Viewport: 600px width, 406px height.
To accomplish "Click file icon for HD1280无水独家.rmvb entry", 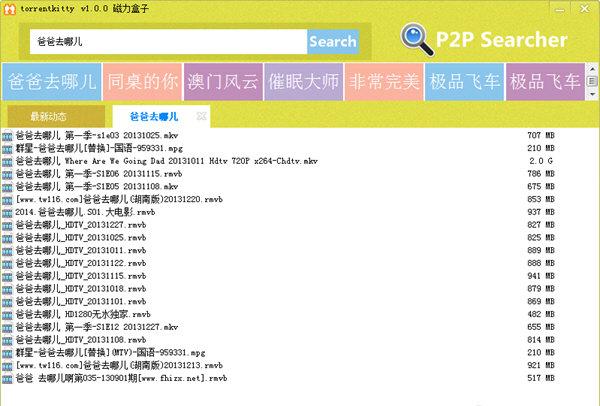I will [8, 314].
